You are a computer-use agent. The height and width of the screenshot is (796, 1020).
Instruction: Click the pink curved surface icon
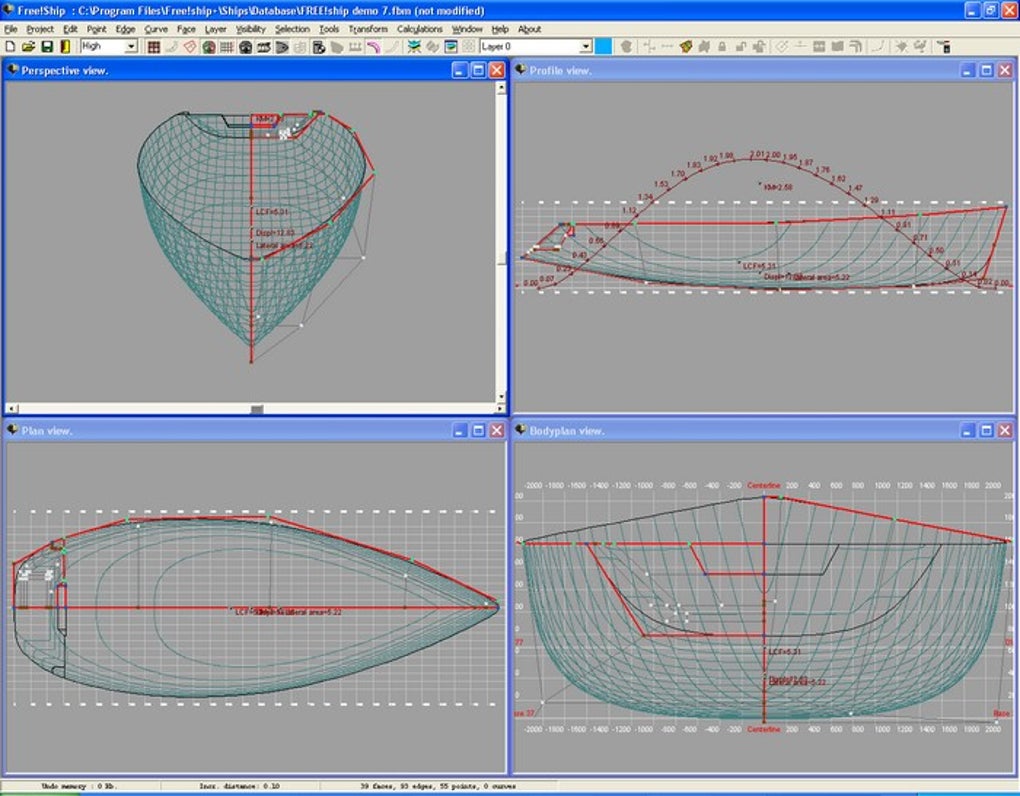(373, 47)
